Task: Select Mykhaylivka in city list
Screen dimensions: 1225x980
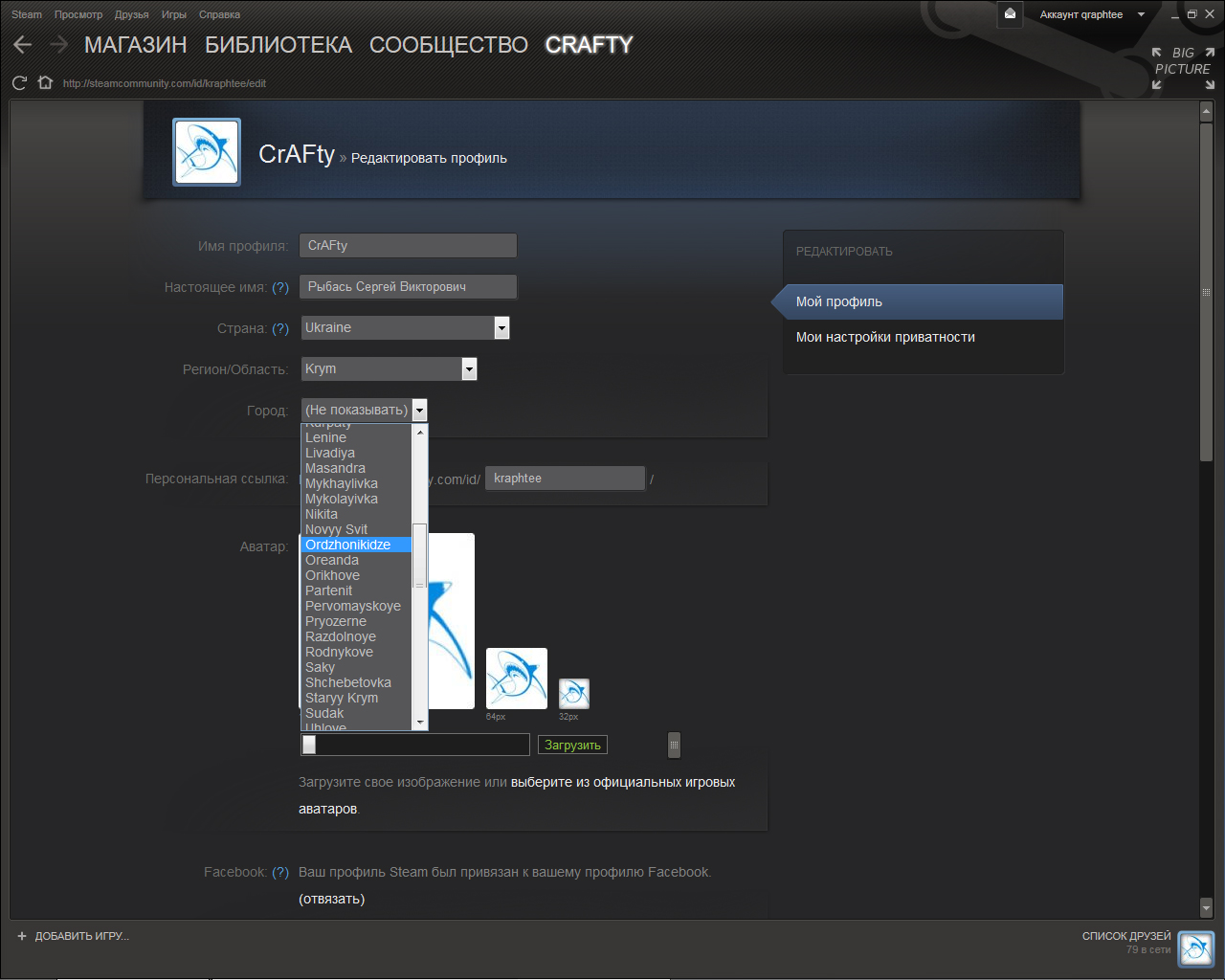Action: click(357, 483)
